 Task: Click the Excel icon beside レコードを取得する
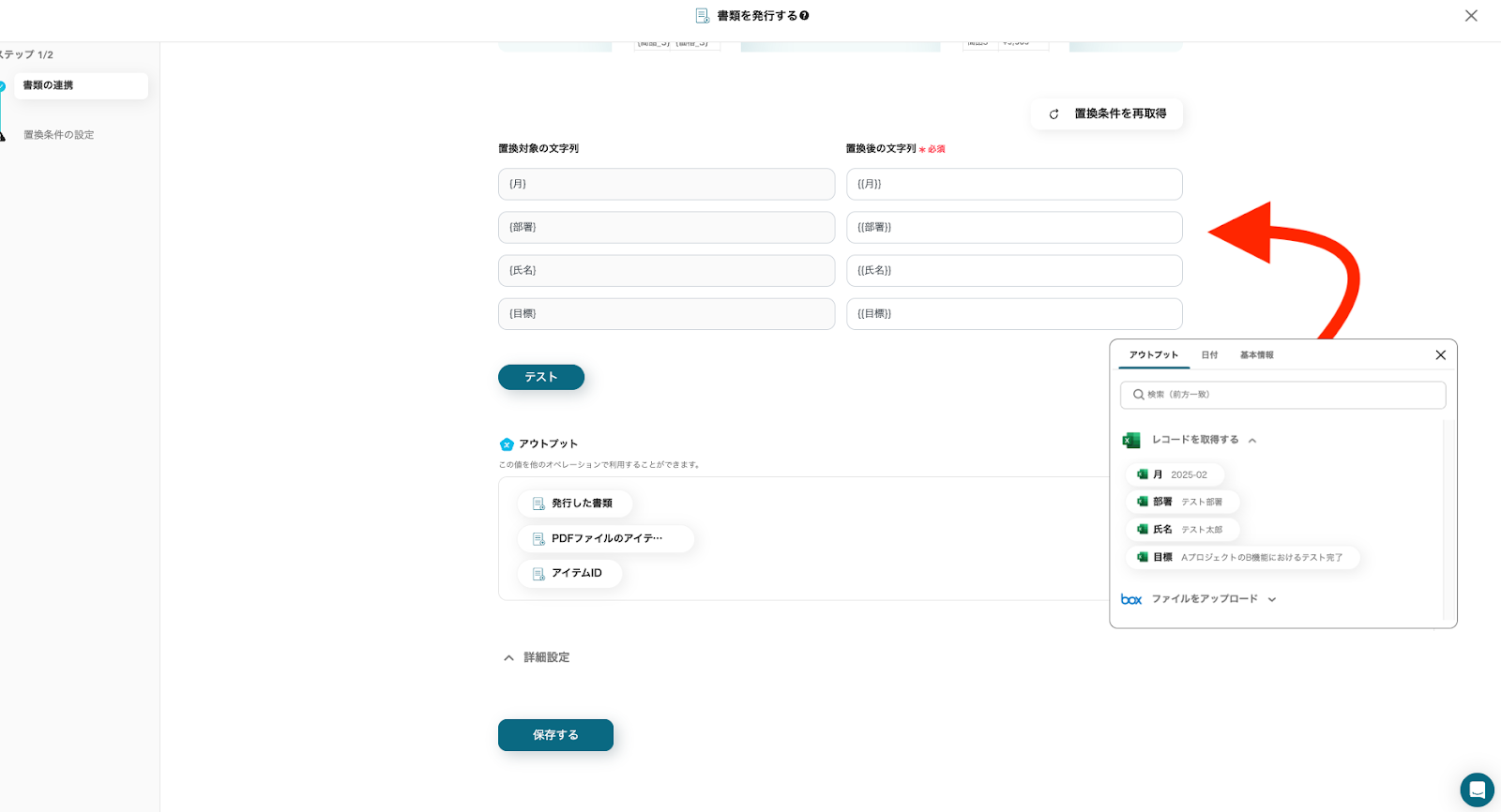pos(1131,440)
